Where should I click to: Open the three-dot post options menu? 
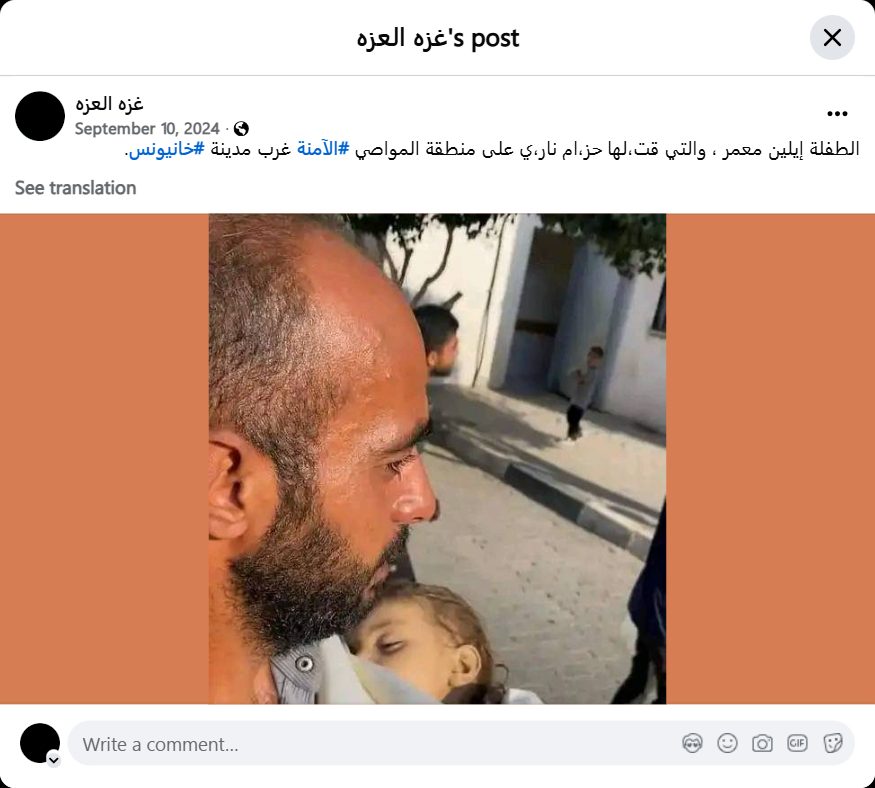click(x=837, y=114)
